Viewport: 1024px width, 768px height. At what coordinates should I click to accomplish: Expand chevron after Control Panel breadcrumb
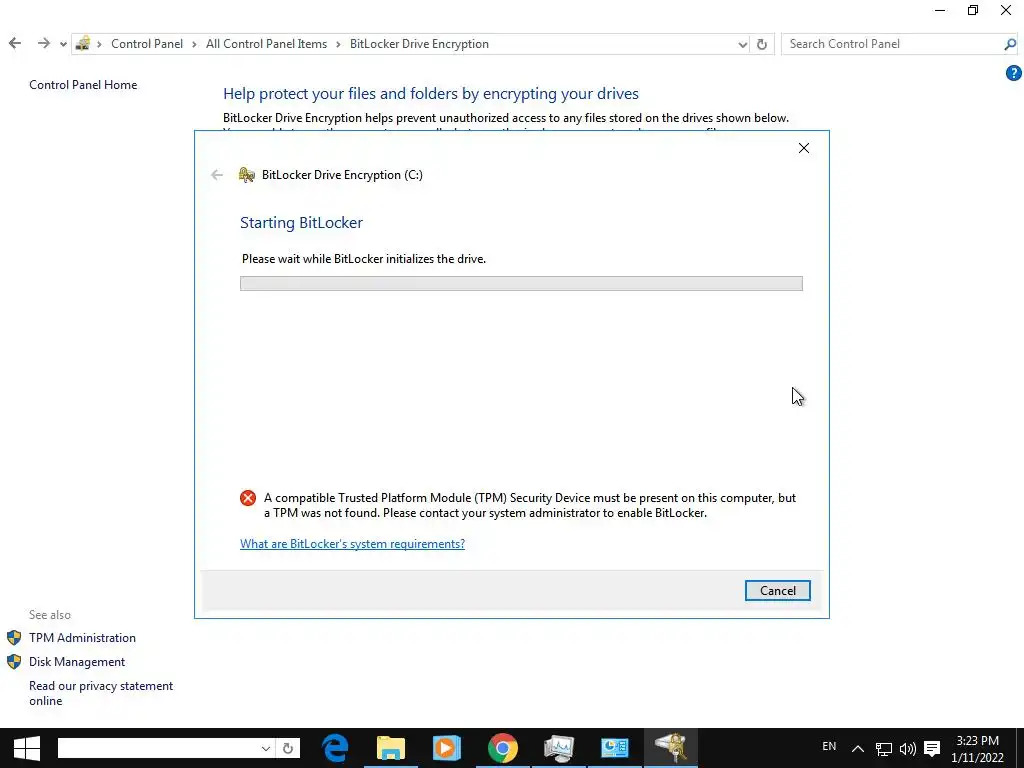click(195, 44)
